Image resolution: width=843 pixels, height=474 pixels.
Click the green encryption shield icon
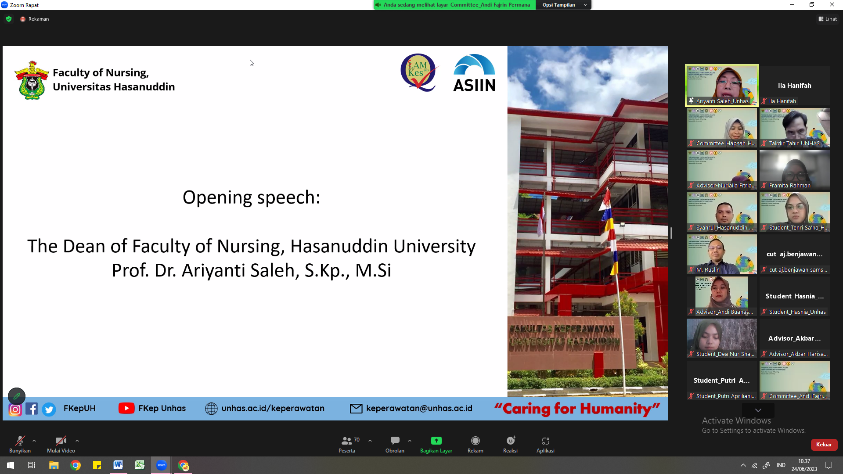click(x=9, y=18)
